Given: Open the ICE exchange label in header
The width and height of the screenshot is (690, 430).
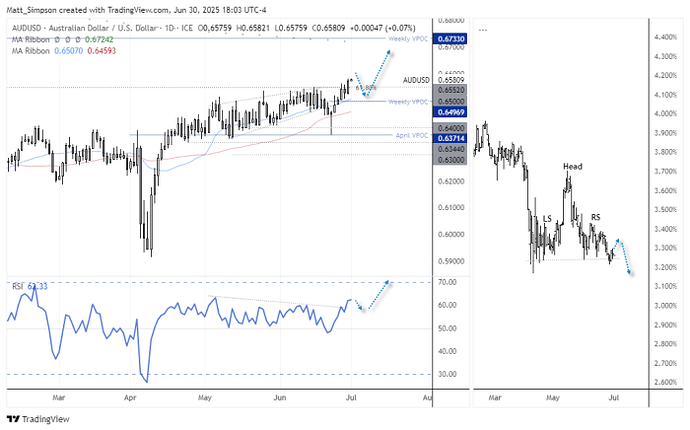Looking at the screenshot, I should tap(187, 28).
